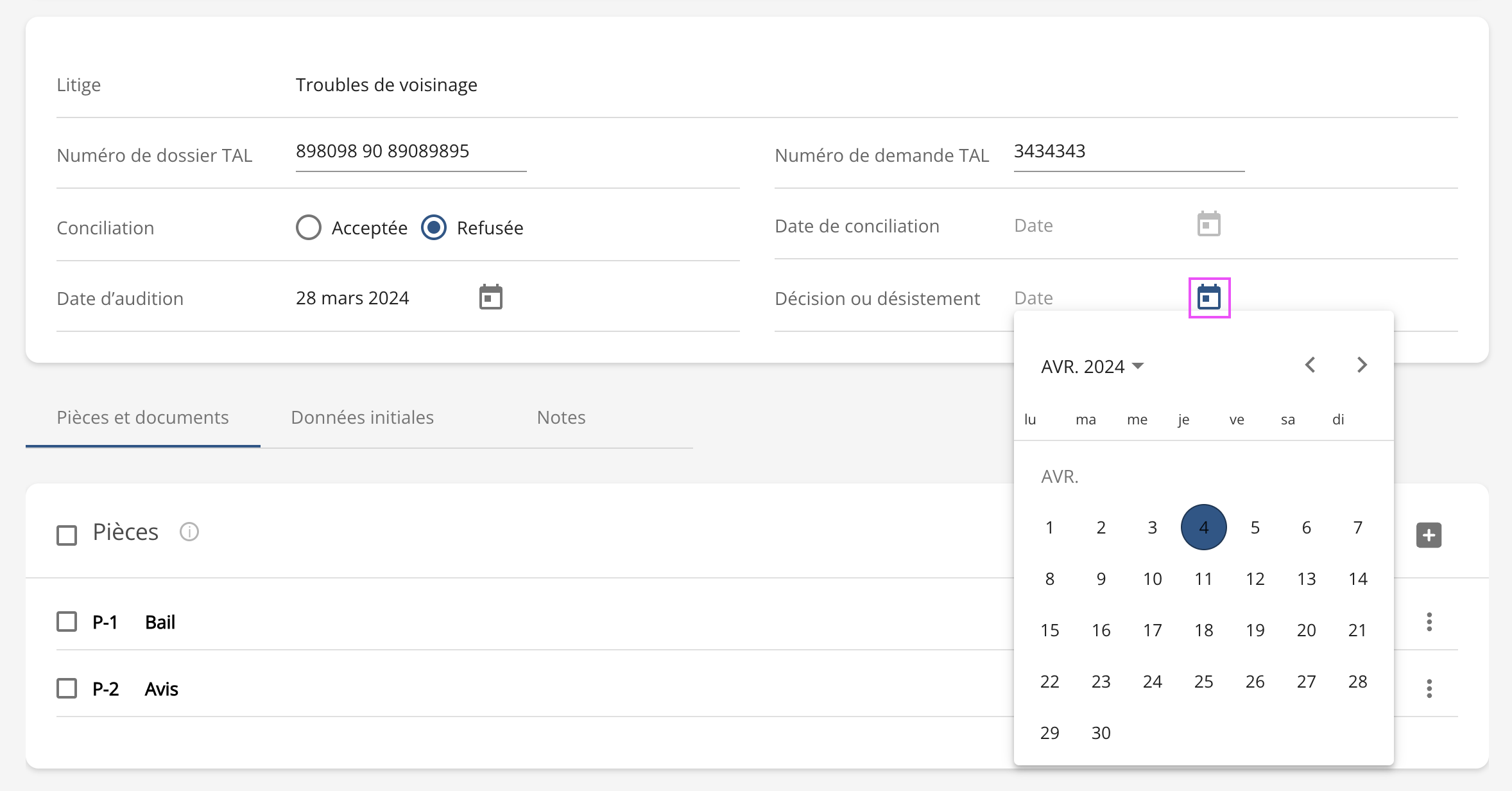Open the P-2 Avis three-dot menu

(x=1429, y=688)
